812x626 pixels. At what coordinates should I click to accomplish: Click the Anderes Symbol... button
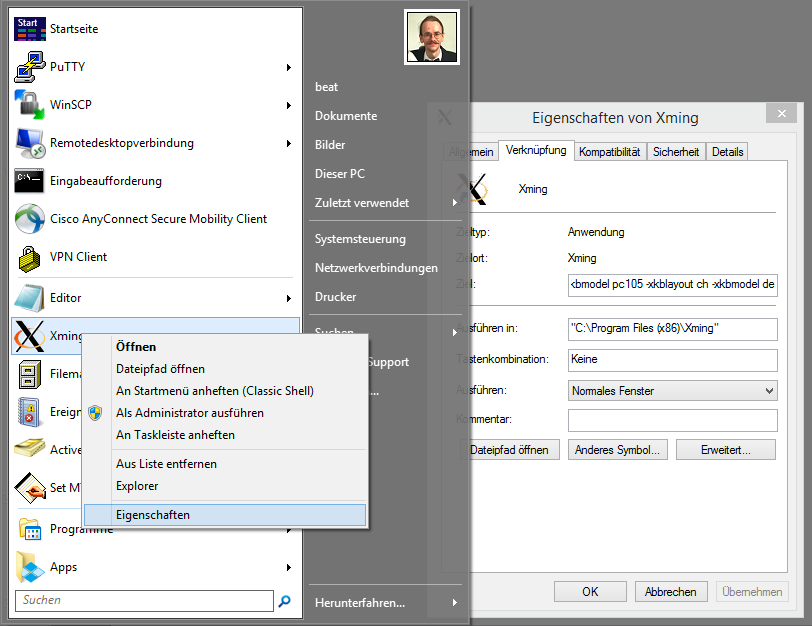tap(617, 450)
